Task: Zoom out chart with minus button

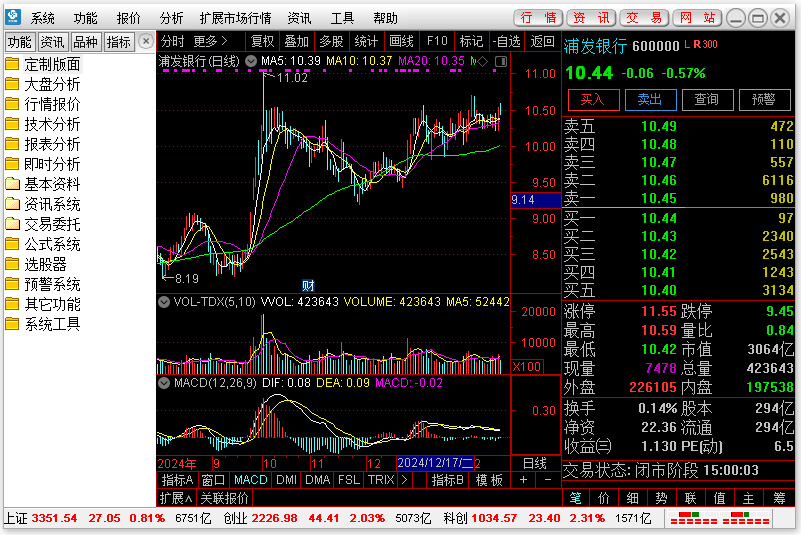Action: click(x=548, y=480)
